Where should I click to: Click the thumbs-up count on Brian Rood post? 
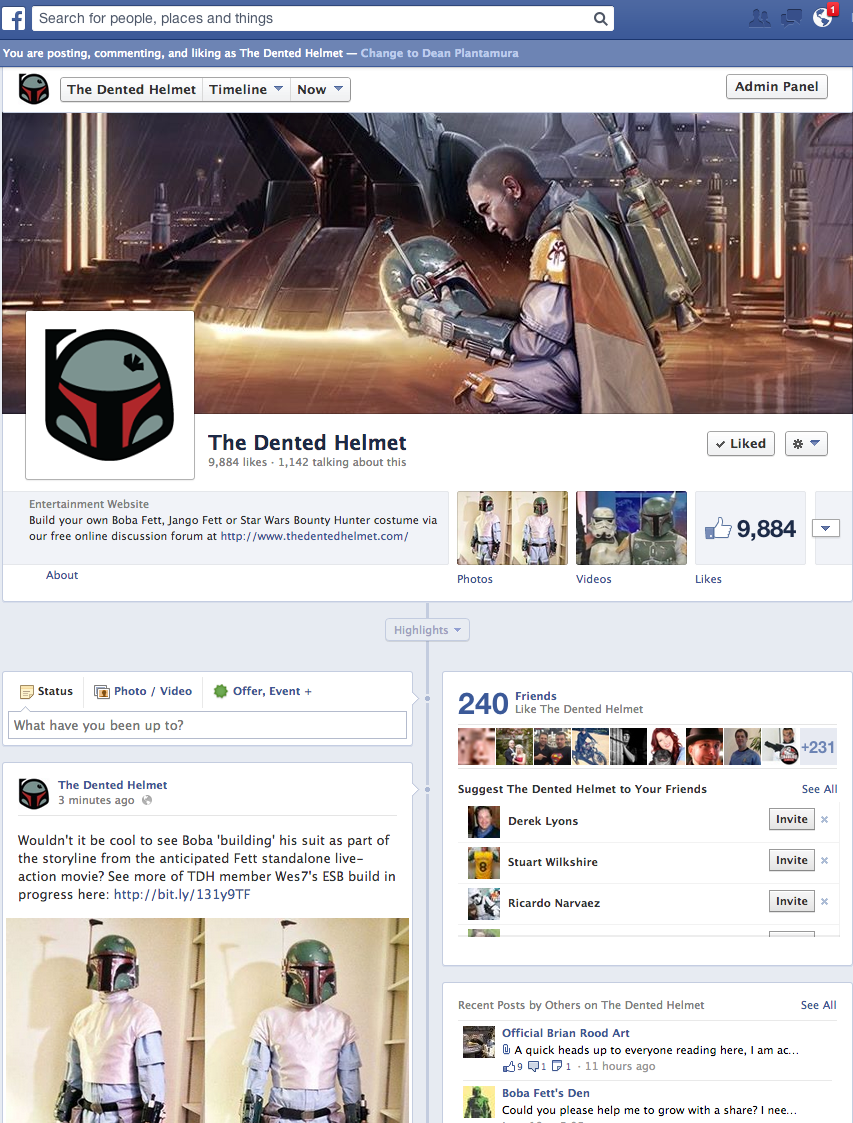pyautogui.click(x=513, y=1066)
